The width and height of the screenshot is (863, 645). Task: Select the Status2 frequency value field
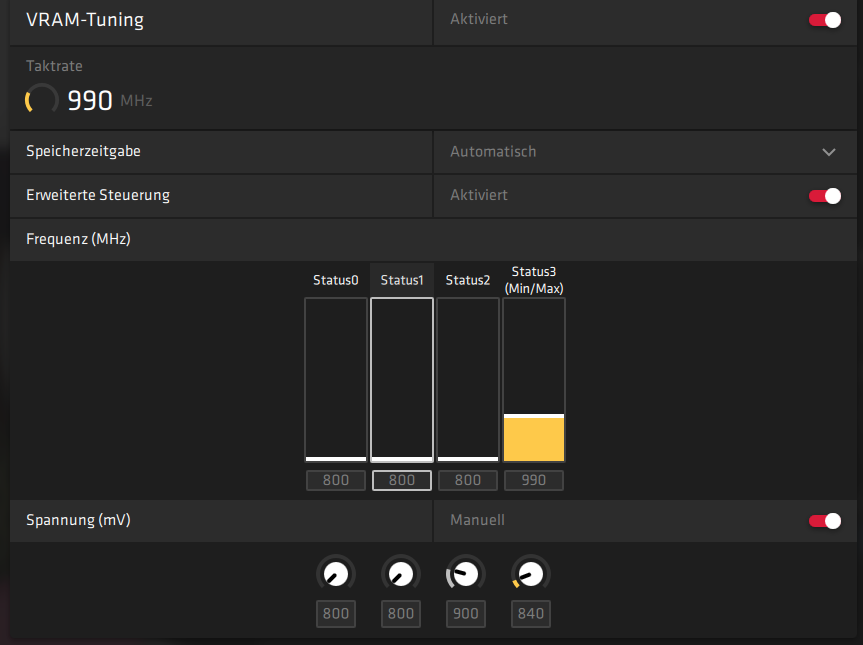coord(468,480)
